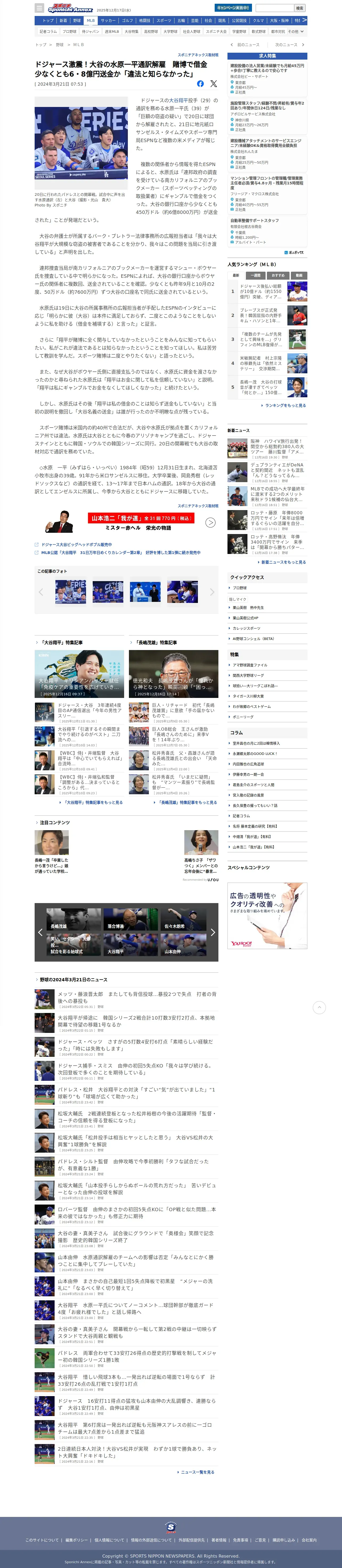Photo gallery next arrow
Screen dimensions: 342x1568
[x=212, y=592]
